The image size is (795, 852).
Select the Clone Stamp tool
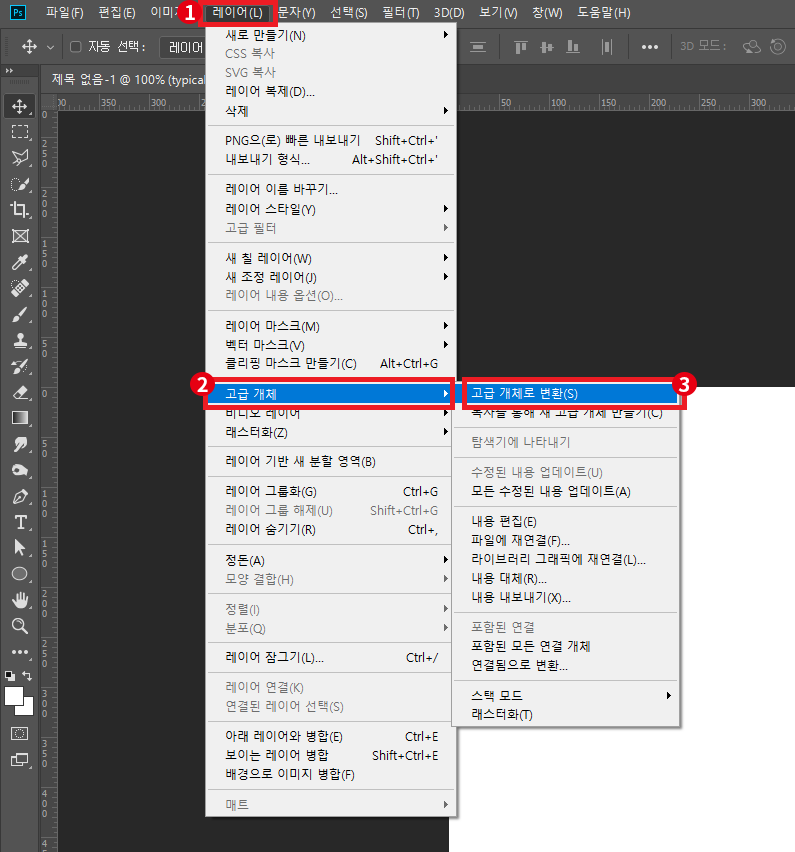20,340
